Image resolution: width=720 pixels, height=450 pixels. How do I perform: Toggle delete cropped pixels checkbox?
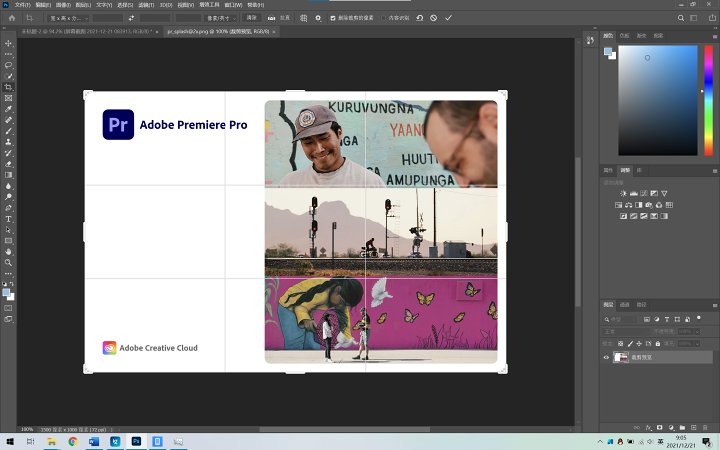pos(333,18)
